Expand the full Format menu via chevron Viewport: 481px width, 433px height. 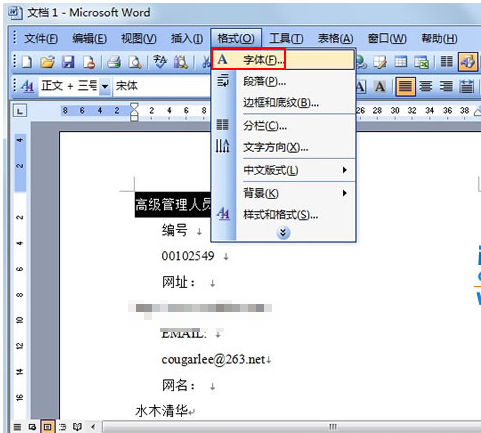click(x=283, y=232)
